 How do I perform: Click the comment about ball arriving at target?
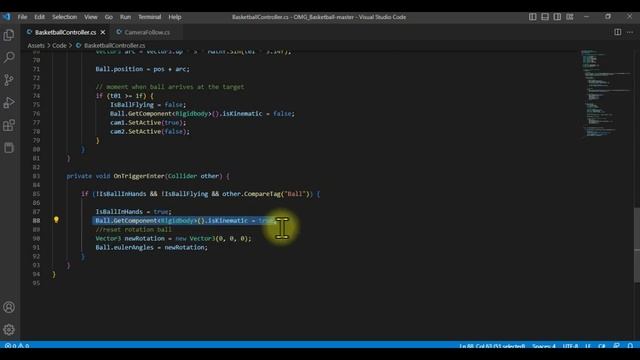(x=170, y=87)
